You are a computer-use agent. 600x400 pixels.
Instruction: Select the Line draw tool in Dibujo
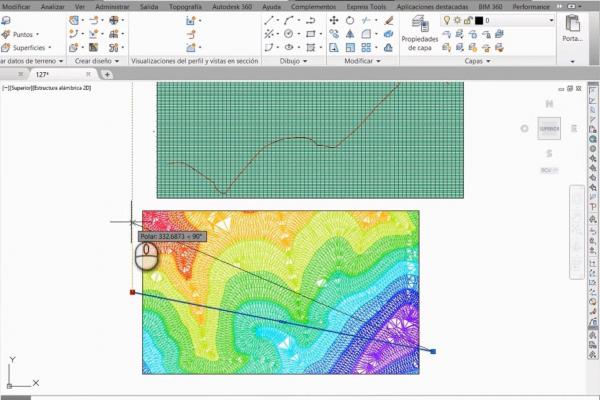click(x=270, y=19)
